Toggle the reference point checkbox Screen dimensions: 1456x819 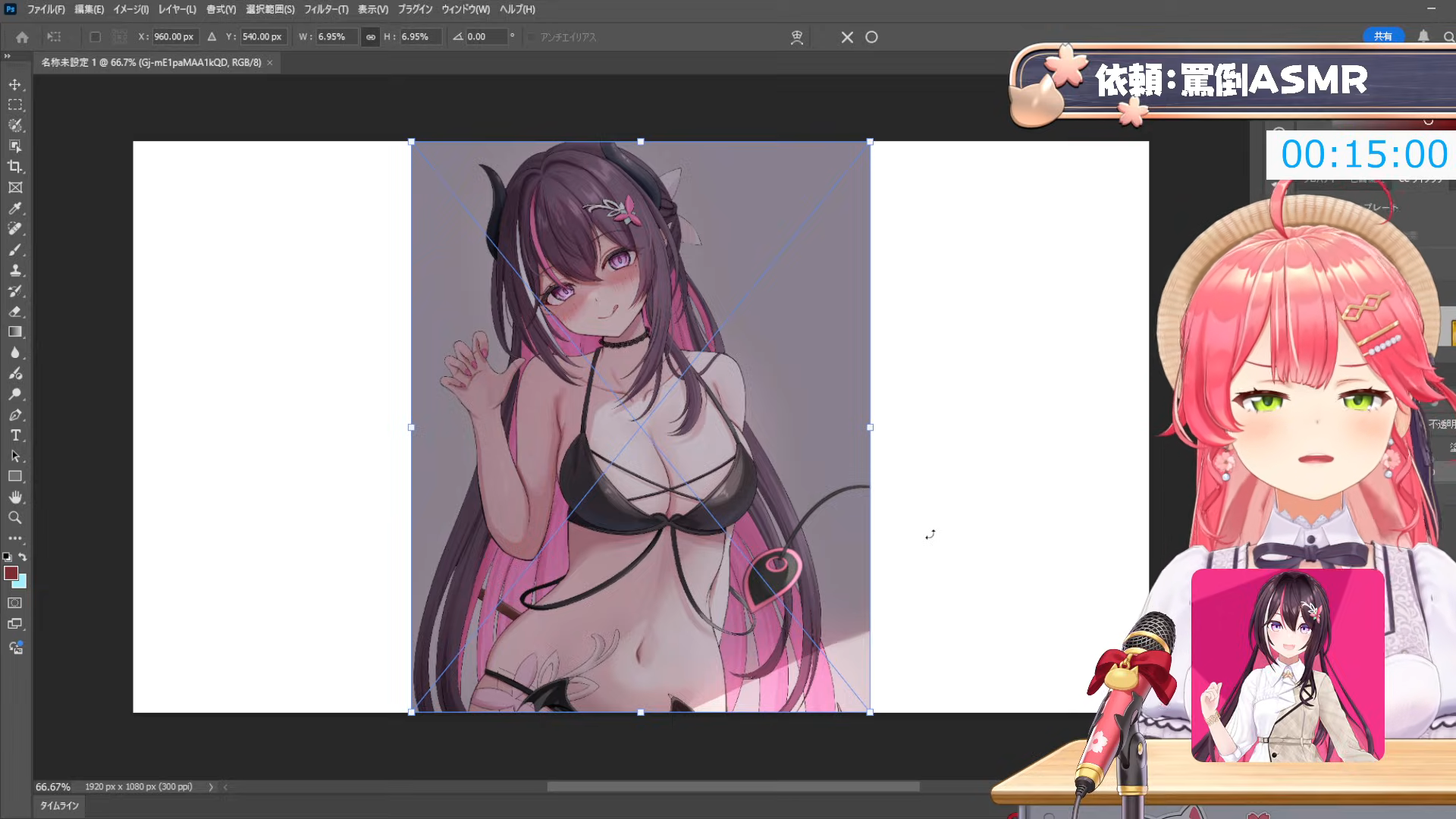95,37
